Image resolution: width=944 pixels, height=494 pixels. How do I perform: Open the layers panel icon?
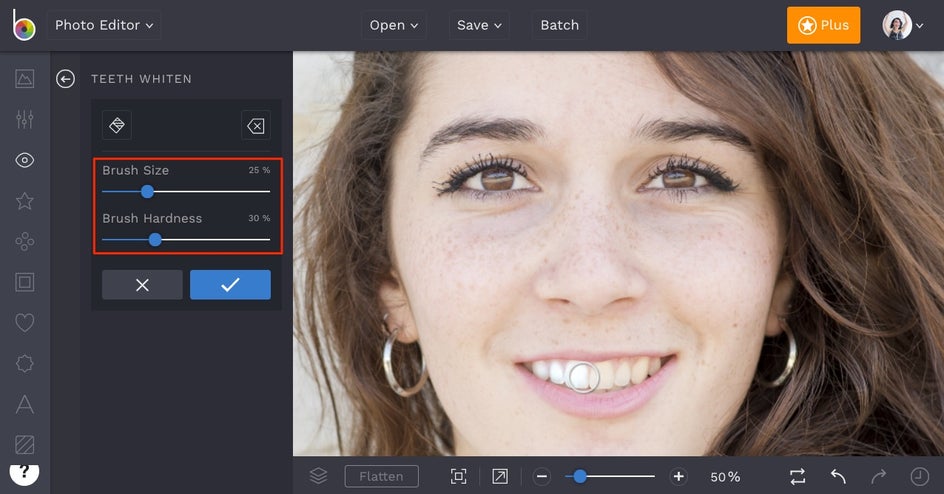point(318,477)
